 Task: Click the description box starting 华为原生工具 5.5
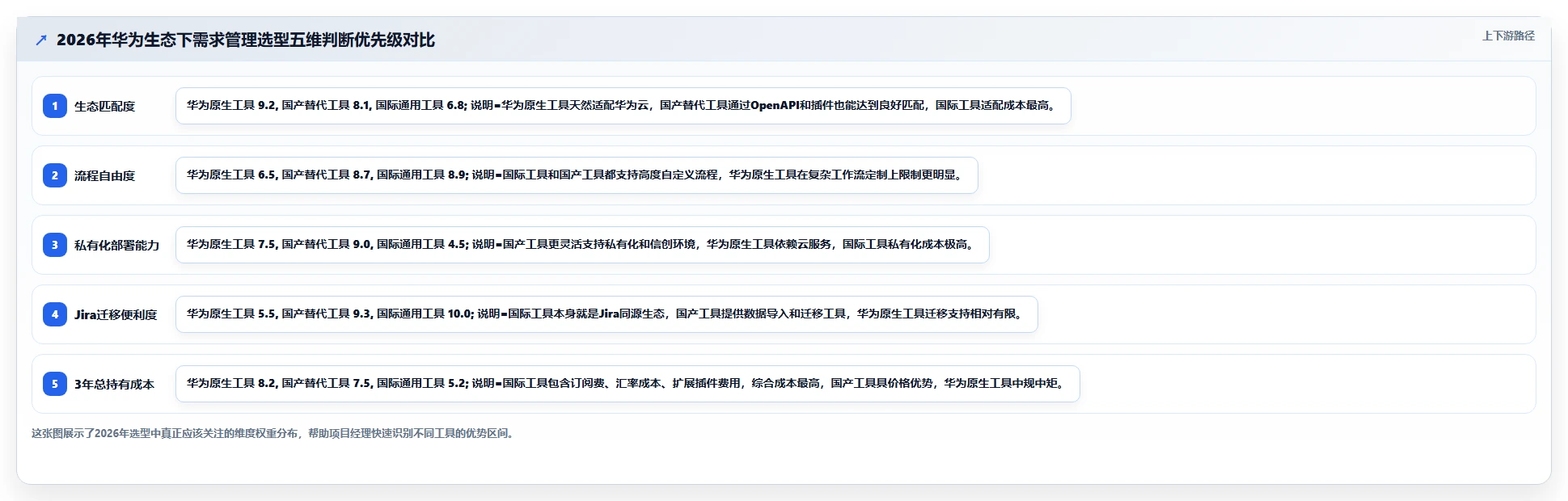[606, 314]
